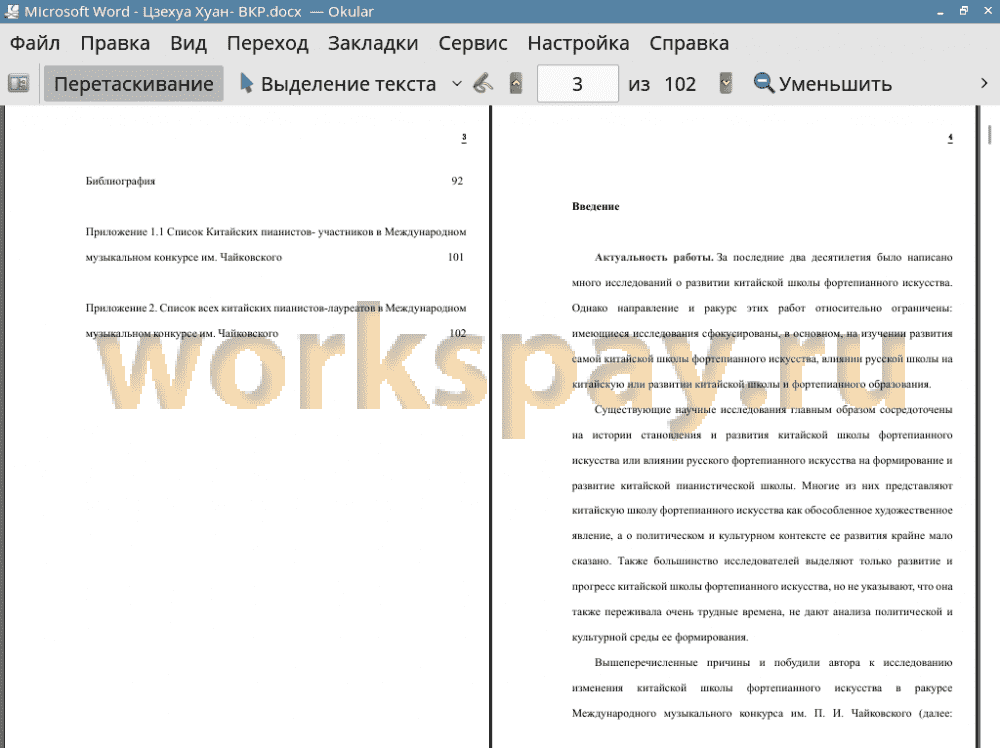The height and width of the screenshot is (748, 1000).
Task: Click the page number input field
Action: [578, 84]
